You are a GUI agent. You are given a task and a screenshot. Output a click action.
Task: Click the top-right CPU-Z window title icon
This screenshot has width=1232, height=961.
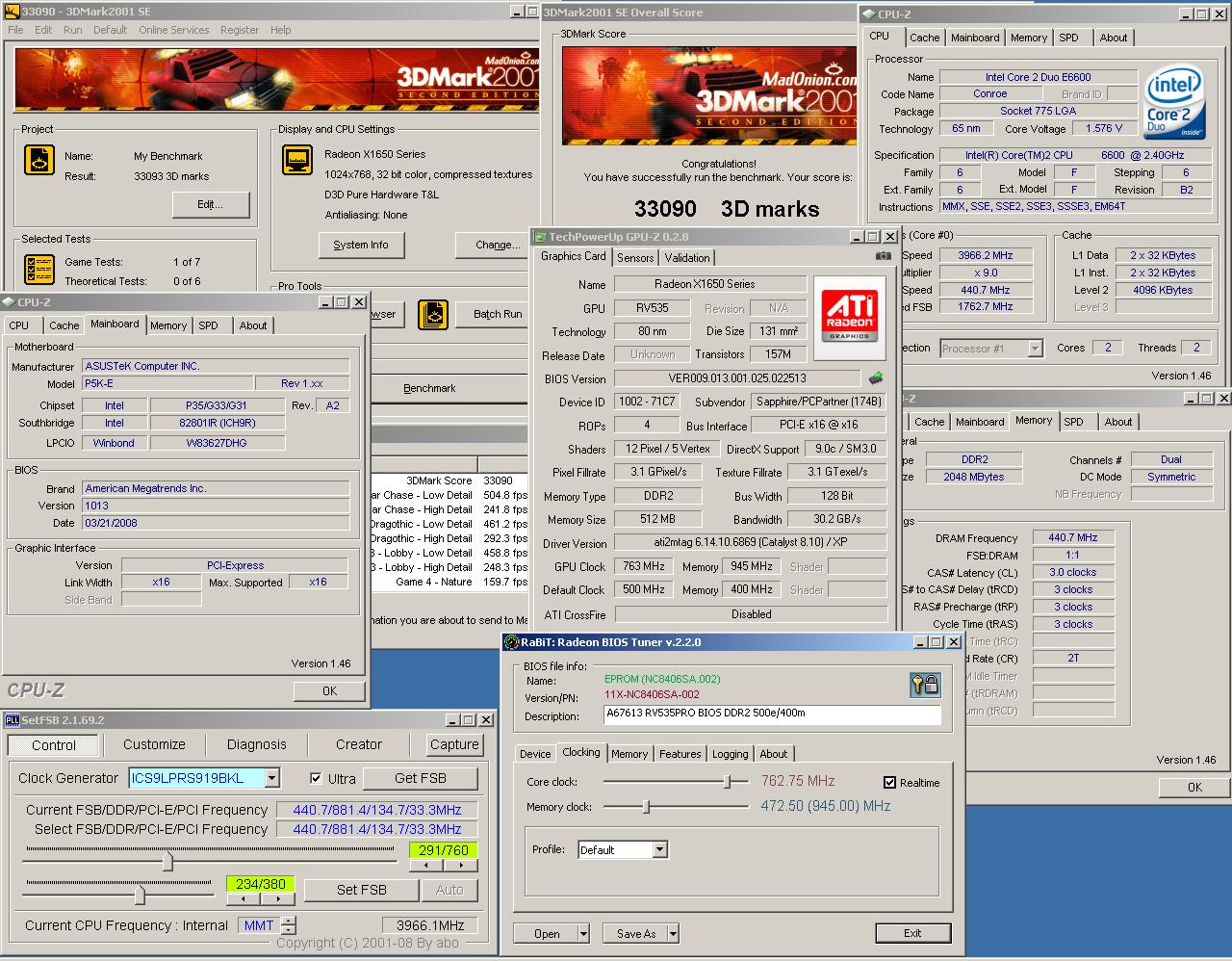tap(868, 13)
